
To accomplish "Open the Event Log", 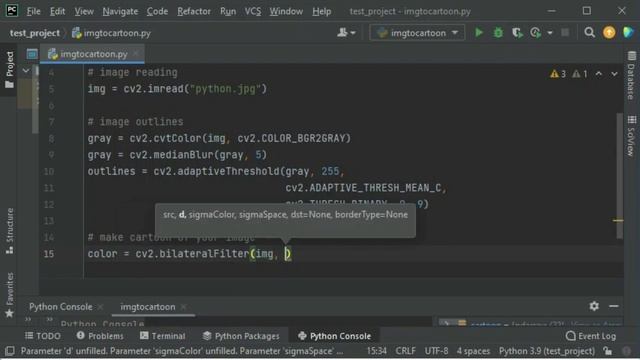I will tap(591, 336).
